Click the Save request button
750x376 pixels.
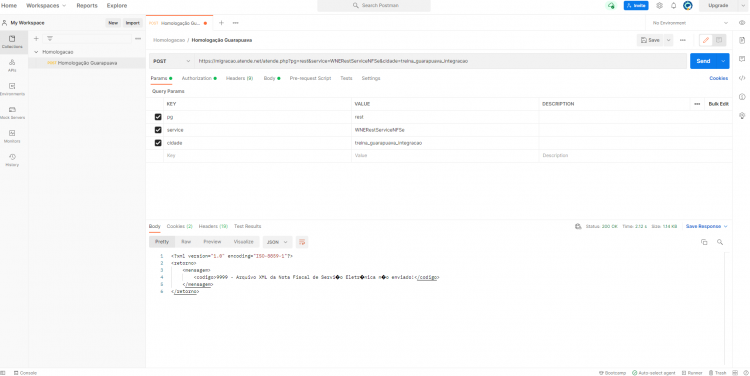651,40
